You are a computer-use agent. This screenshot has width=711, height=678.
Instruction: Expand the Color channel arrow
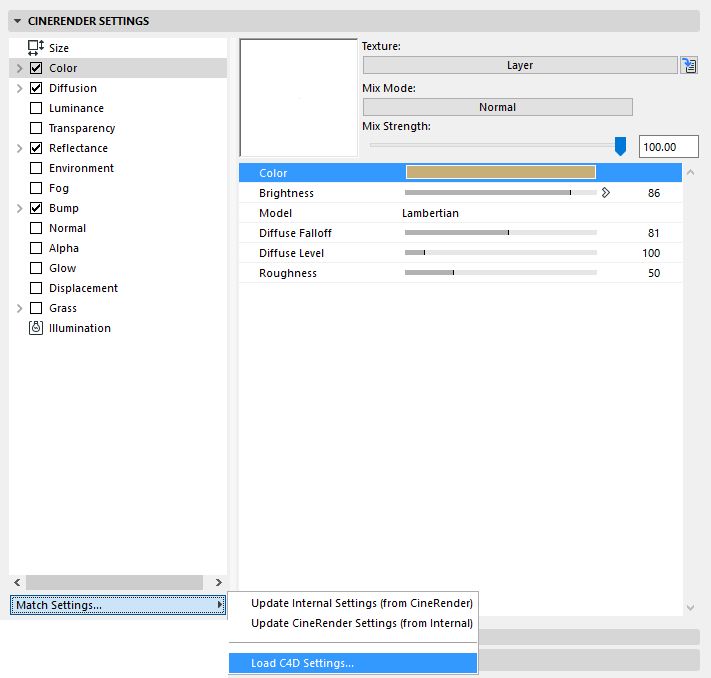point(19,68)
